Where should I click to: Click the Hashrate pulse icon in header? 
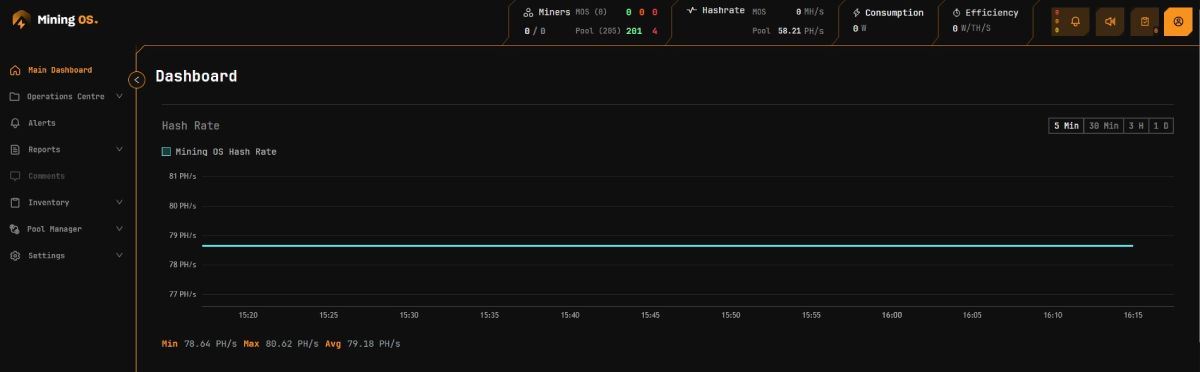[692, 10]
